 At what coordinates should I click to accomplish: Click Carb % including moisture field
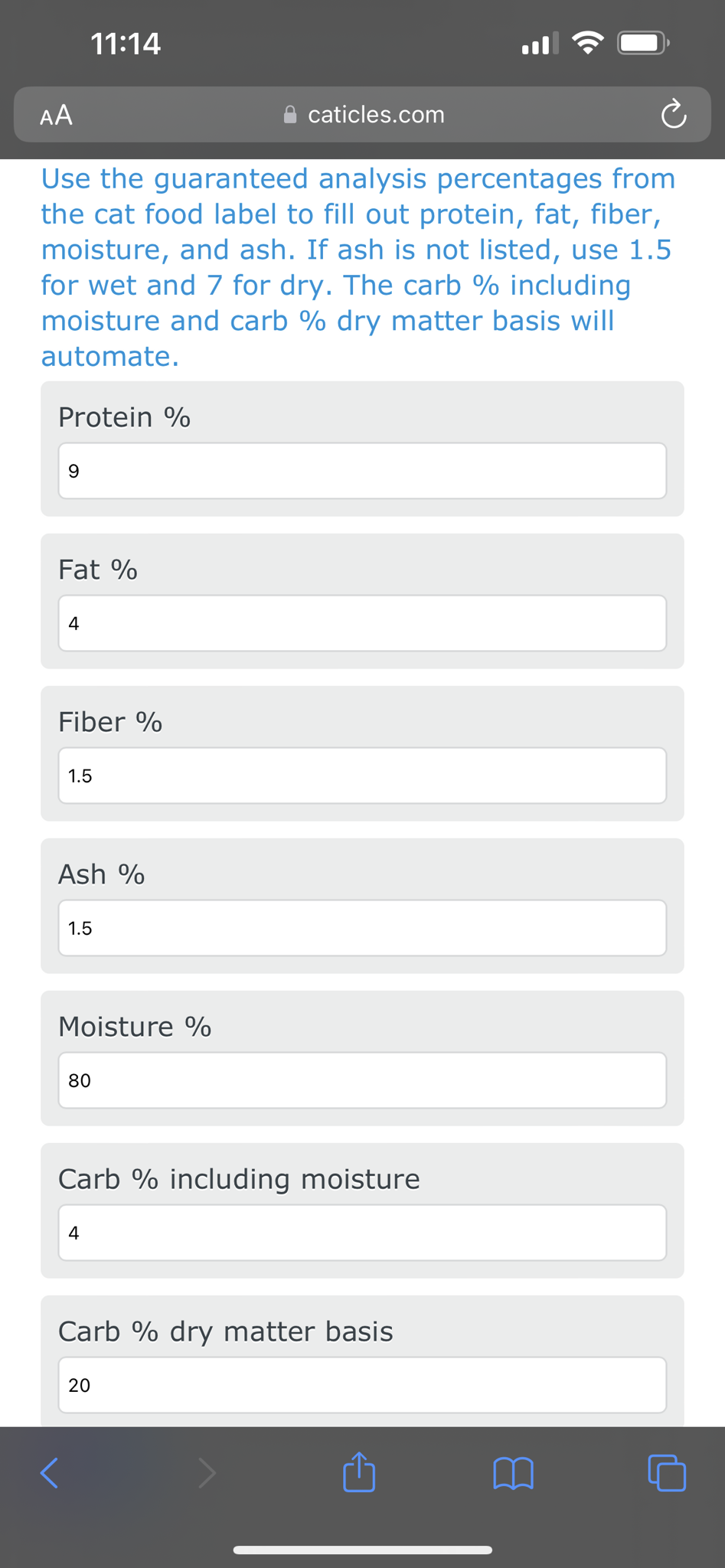(x=362, y=1233)
